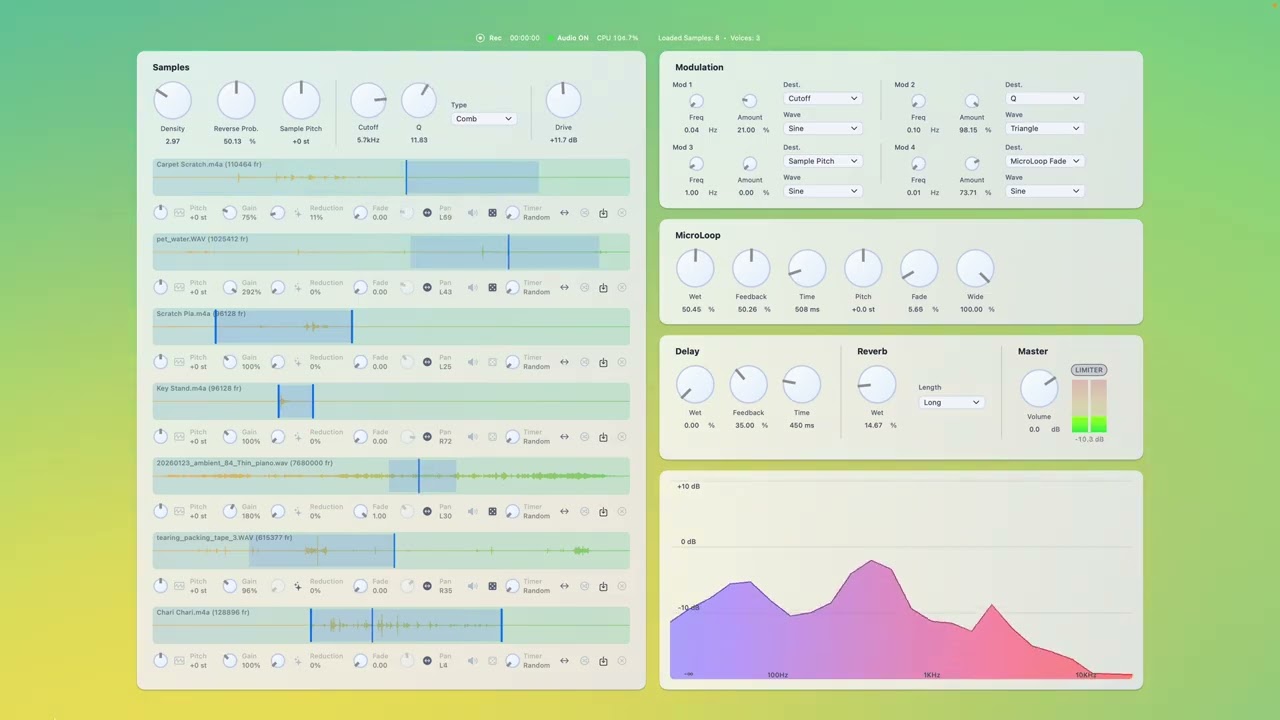The height and width of the screenshot is (720, 1280).
Task: Click the Reverb Wet knob
Action: pos(877,385)
